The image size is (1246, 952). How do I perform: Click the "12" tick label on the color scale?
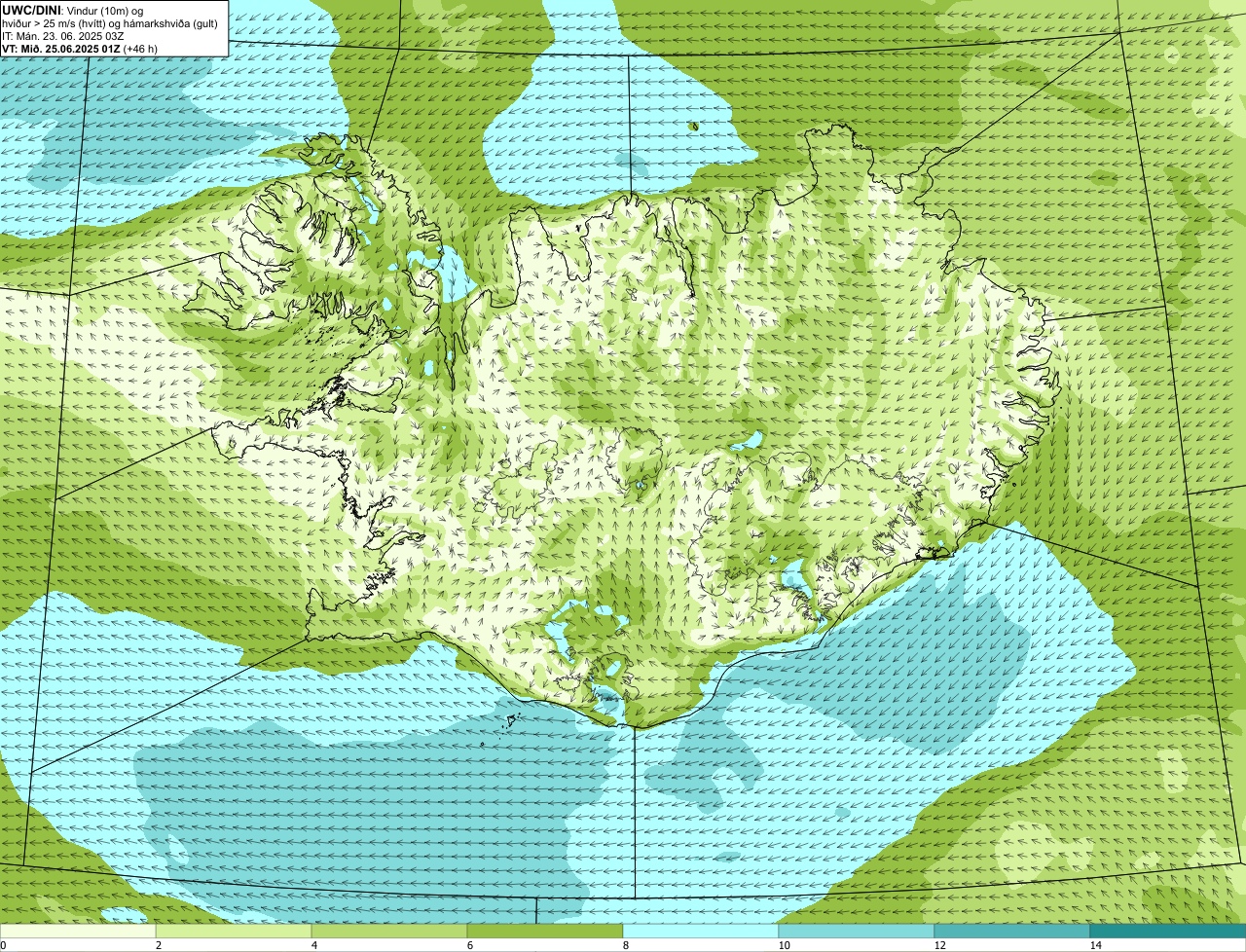pyautogui.click(x=938, y=945)
